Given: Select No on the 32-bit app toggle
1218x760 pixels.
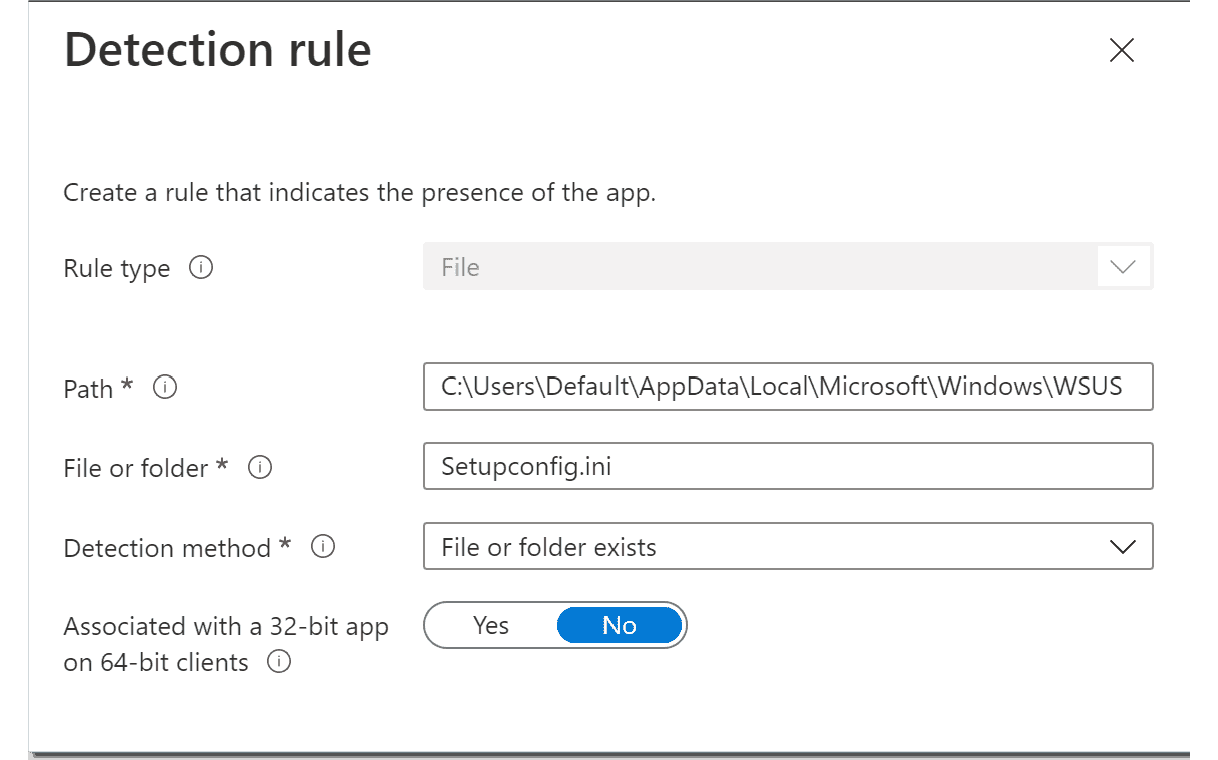Looking at the screenshot, I should 619,626.
